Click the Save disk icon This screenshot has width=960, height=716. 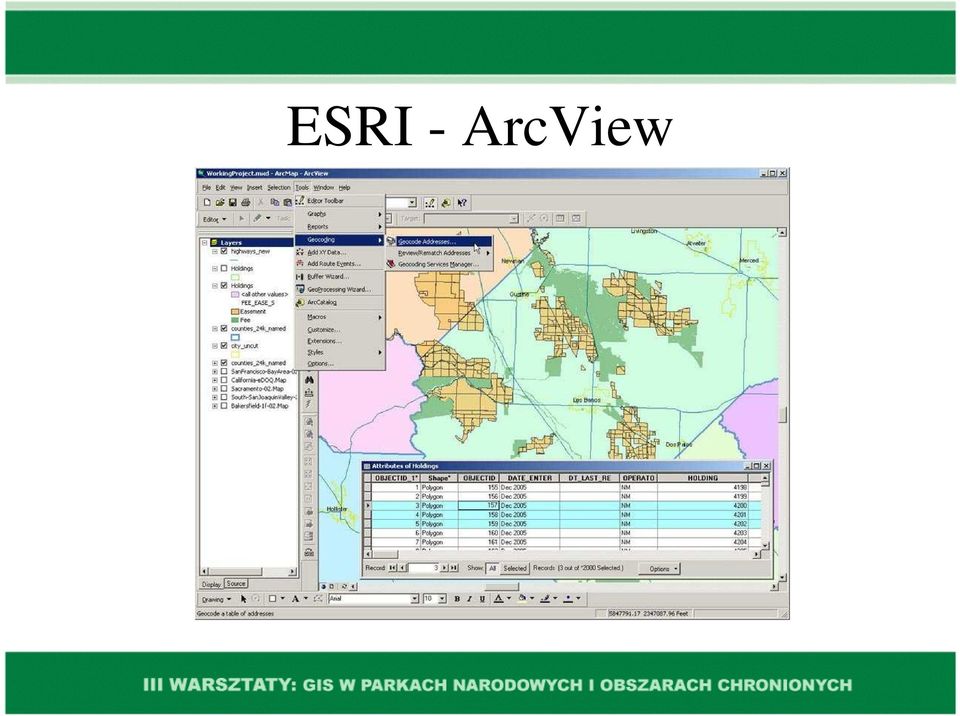(233, 202)
